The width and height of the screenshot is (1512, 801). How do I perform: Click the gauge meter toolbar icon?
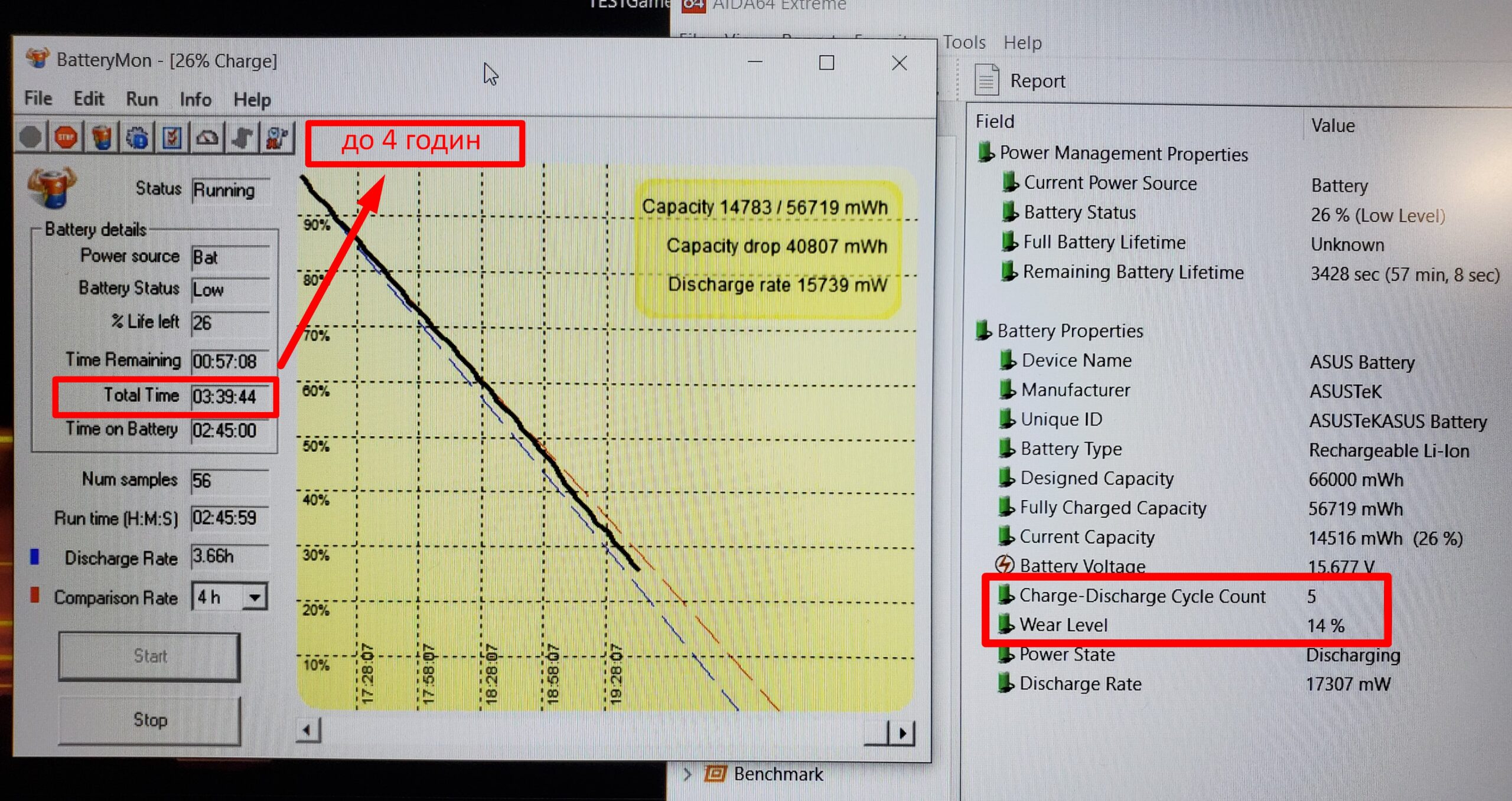[x=207, y=138]
